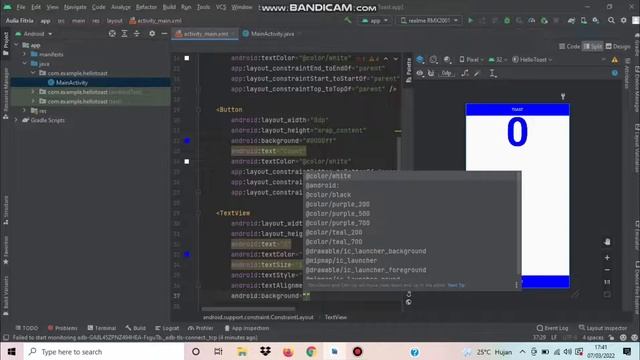Go to previous highlighted error arrow

click(x=386, y=59)
